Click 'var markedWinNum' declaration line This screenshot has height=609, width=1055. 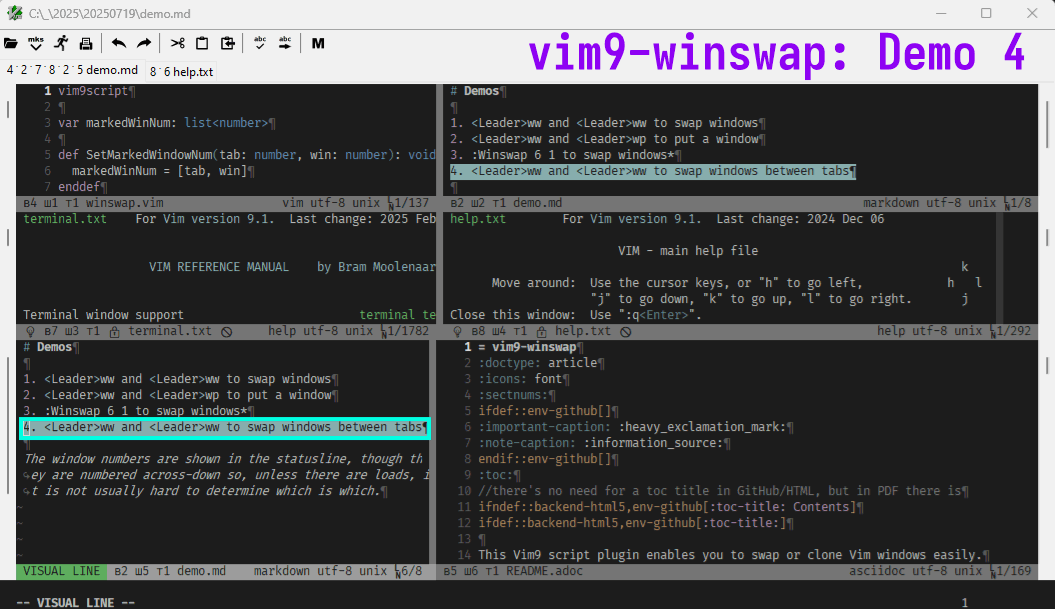click(x=163, y=123)
